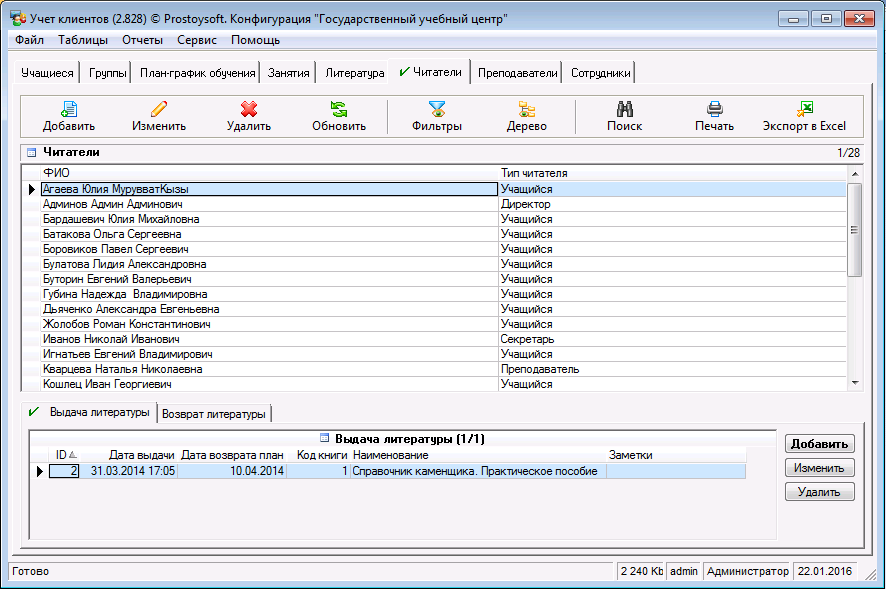Open the Отчеты menu
This screenshot has width=886, height=589.
(142, 40)
